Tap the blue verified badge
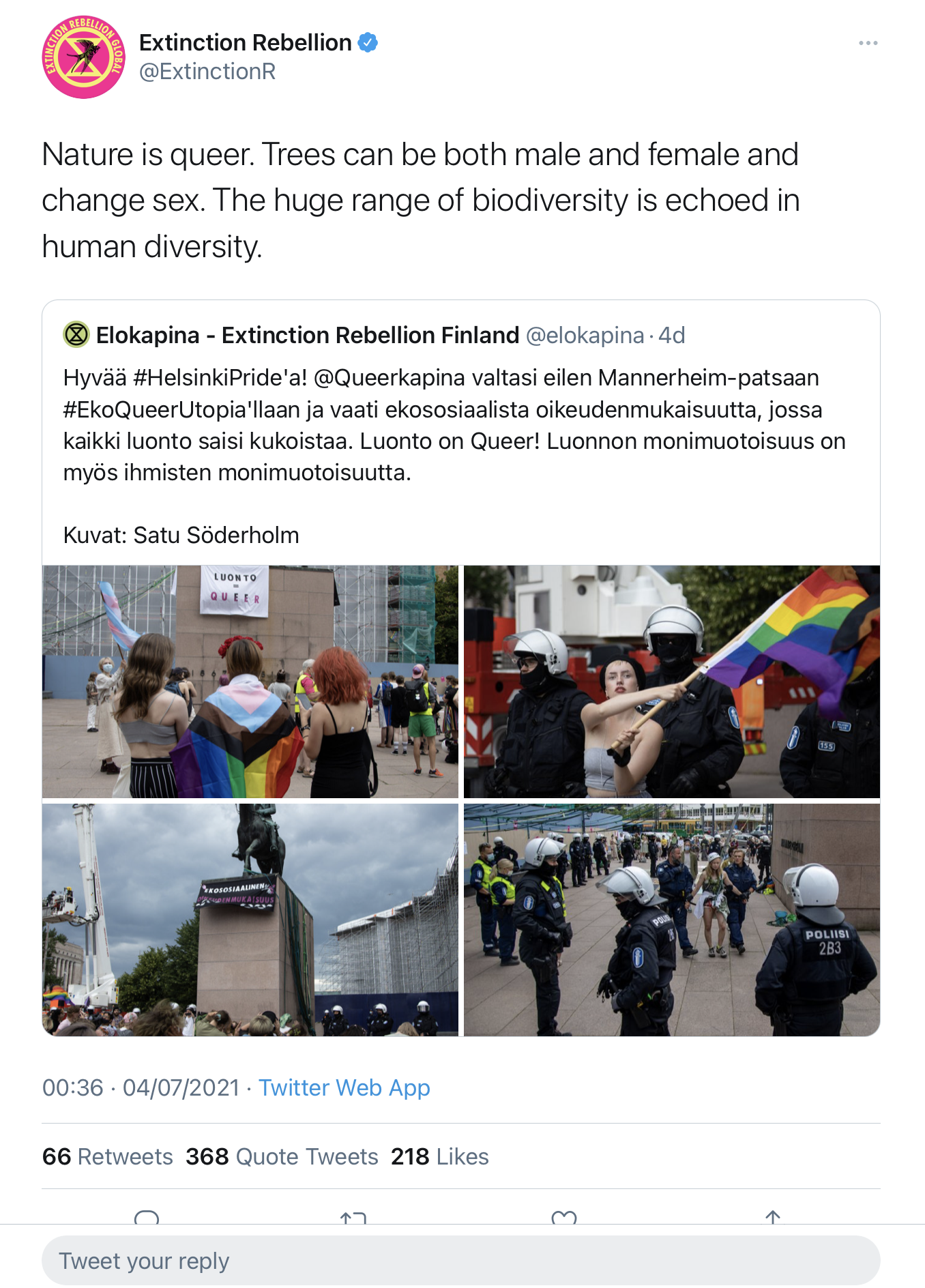The width and height of the screenshot is (925, 1288). (x=368, y=42)
